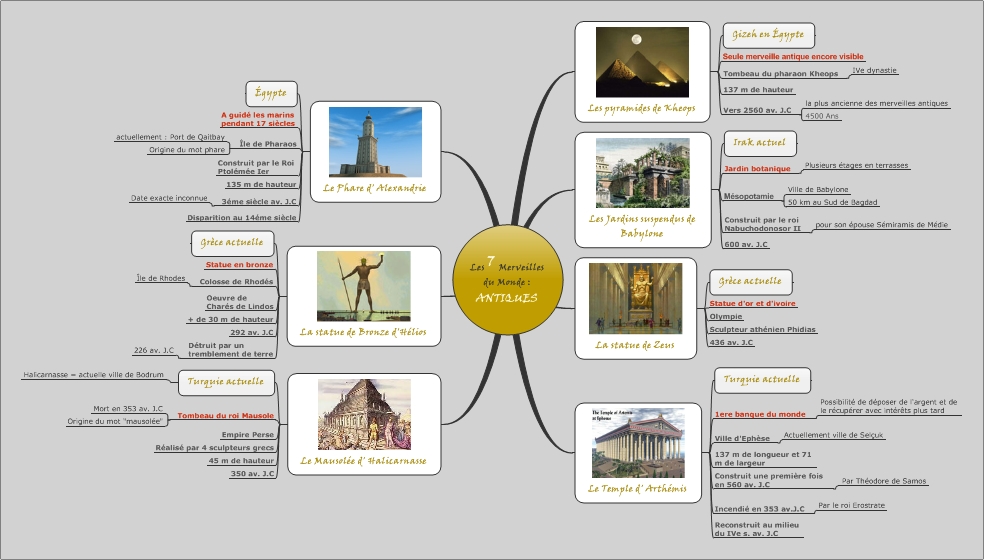Select the 'Égypte' label above the lighthouse branch
This screenshot has width=984, height=560.
point(271,93)
